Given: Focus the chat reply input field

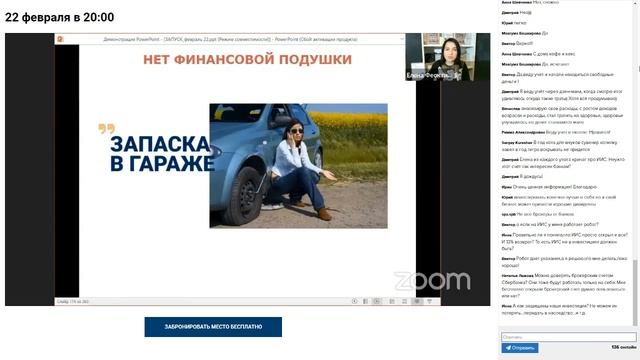Looking at the screenshot, I should (x=569, y=337).
